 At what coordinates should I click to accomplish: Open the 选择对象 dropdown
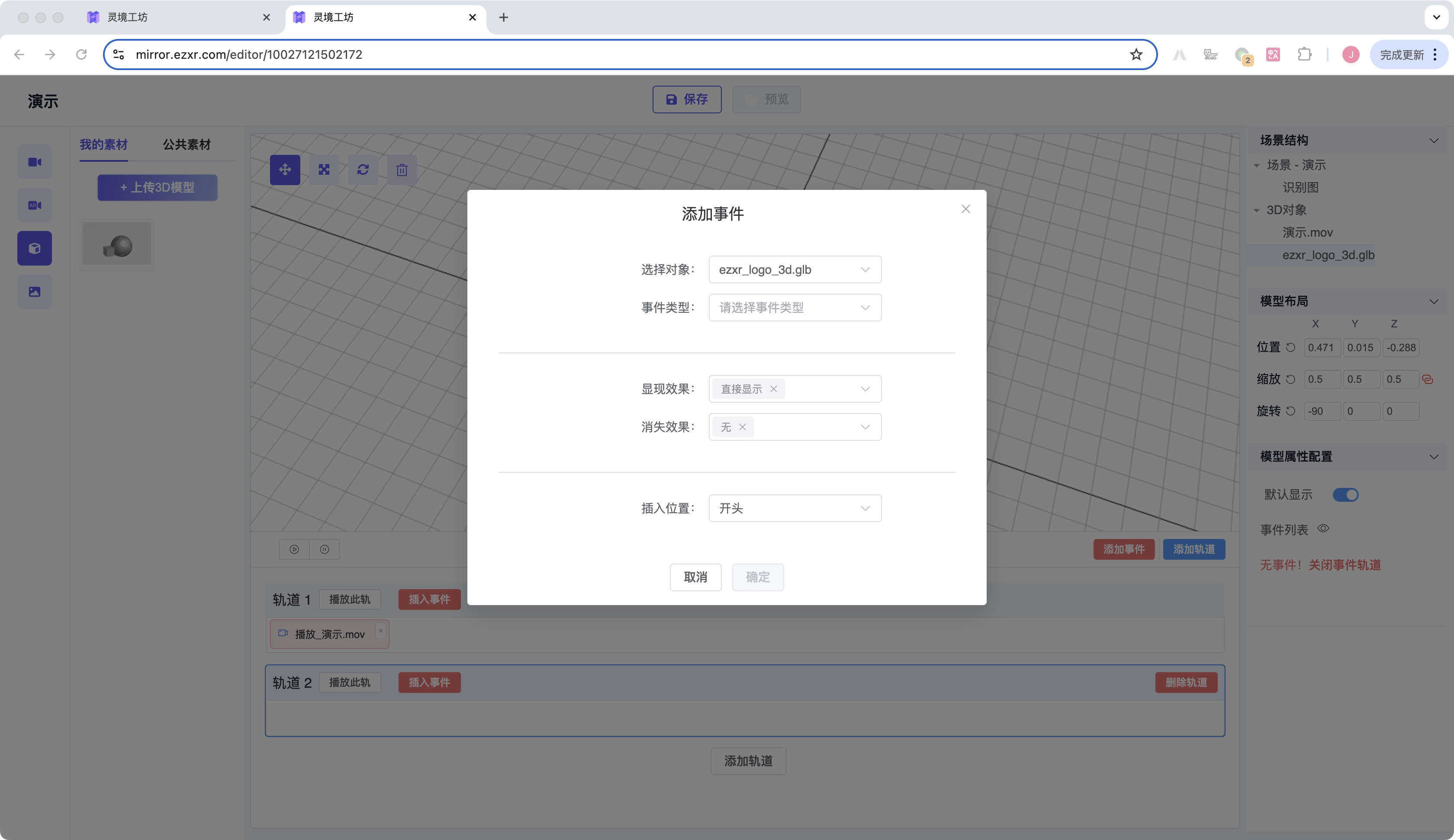point(795,269)
